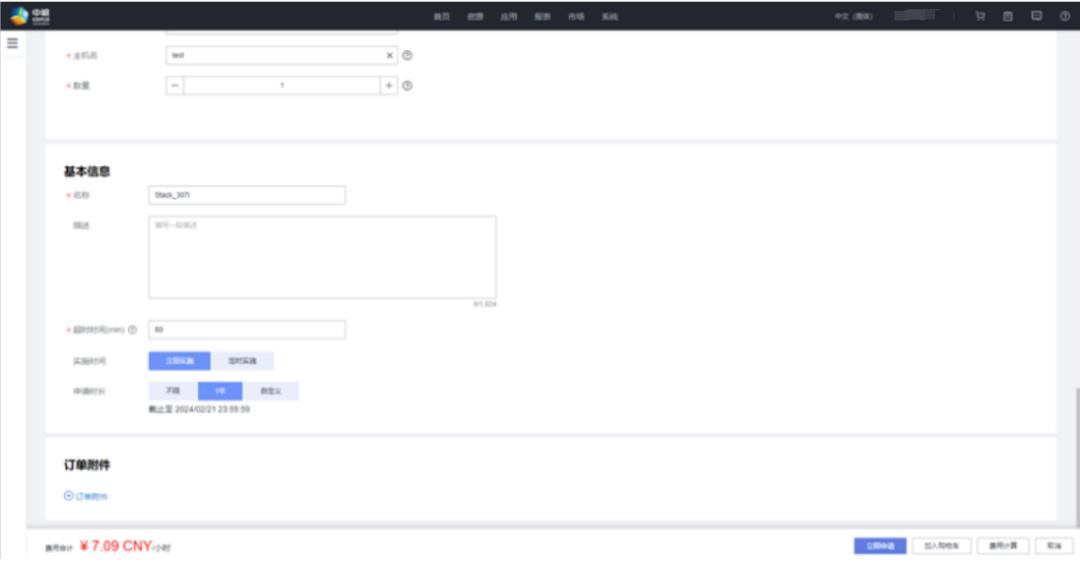Viewport: 1080px width, 564px height.
Task: Select the highlighted 1-year duration option
Action: pyautogui.click(x=220, y=391)
